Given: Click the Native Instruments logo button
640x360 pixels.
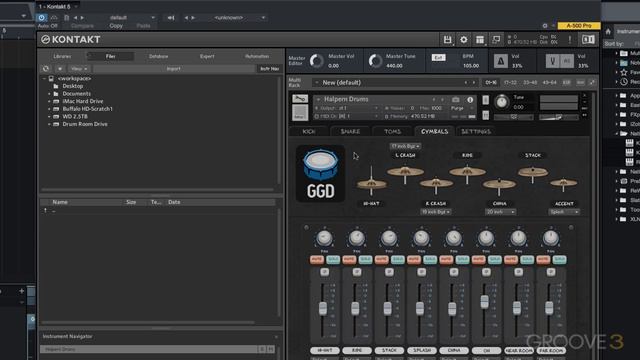Looking at the screenshot, I should coord(588,40).
